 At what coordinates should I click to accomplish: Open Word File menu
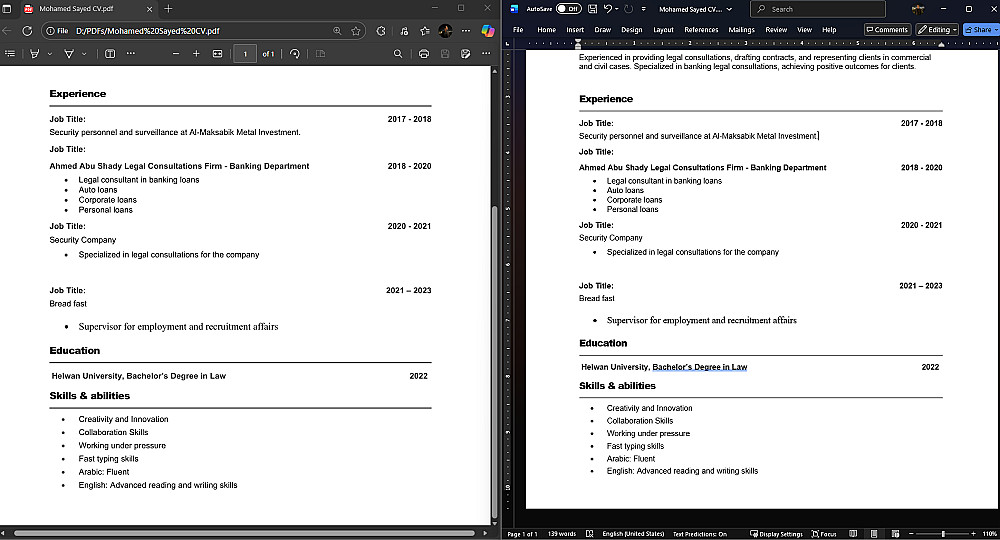point(518,29)
